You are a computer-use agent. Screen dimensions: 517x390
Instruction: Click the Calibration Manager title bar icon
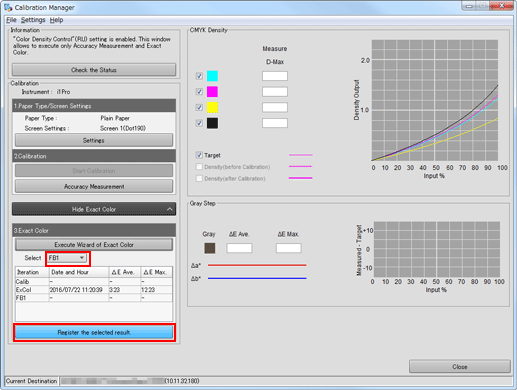pos(8,7)
